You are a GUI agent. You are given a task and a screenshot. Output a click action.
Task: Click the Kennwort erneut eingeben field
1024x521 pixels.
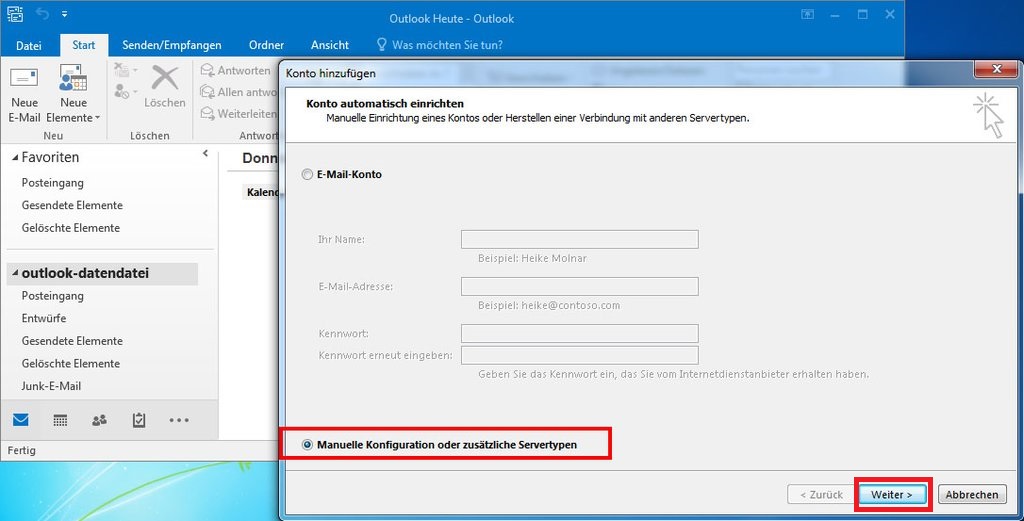[x=579, y=355]
